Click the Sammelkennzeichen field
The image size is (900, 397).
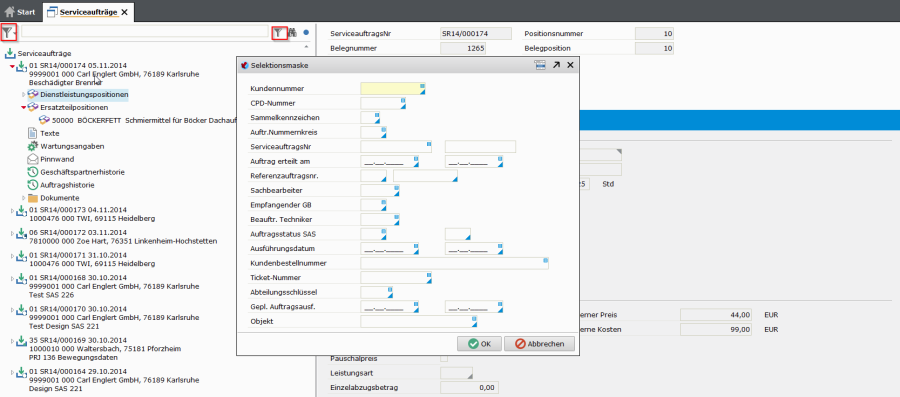point(370,118)
